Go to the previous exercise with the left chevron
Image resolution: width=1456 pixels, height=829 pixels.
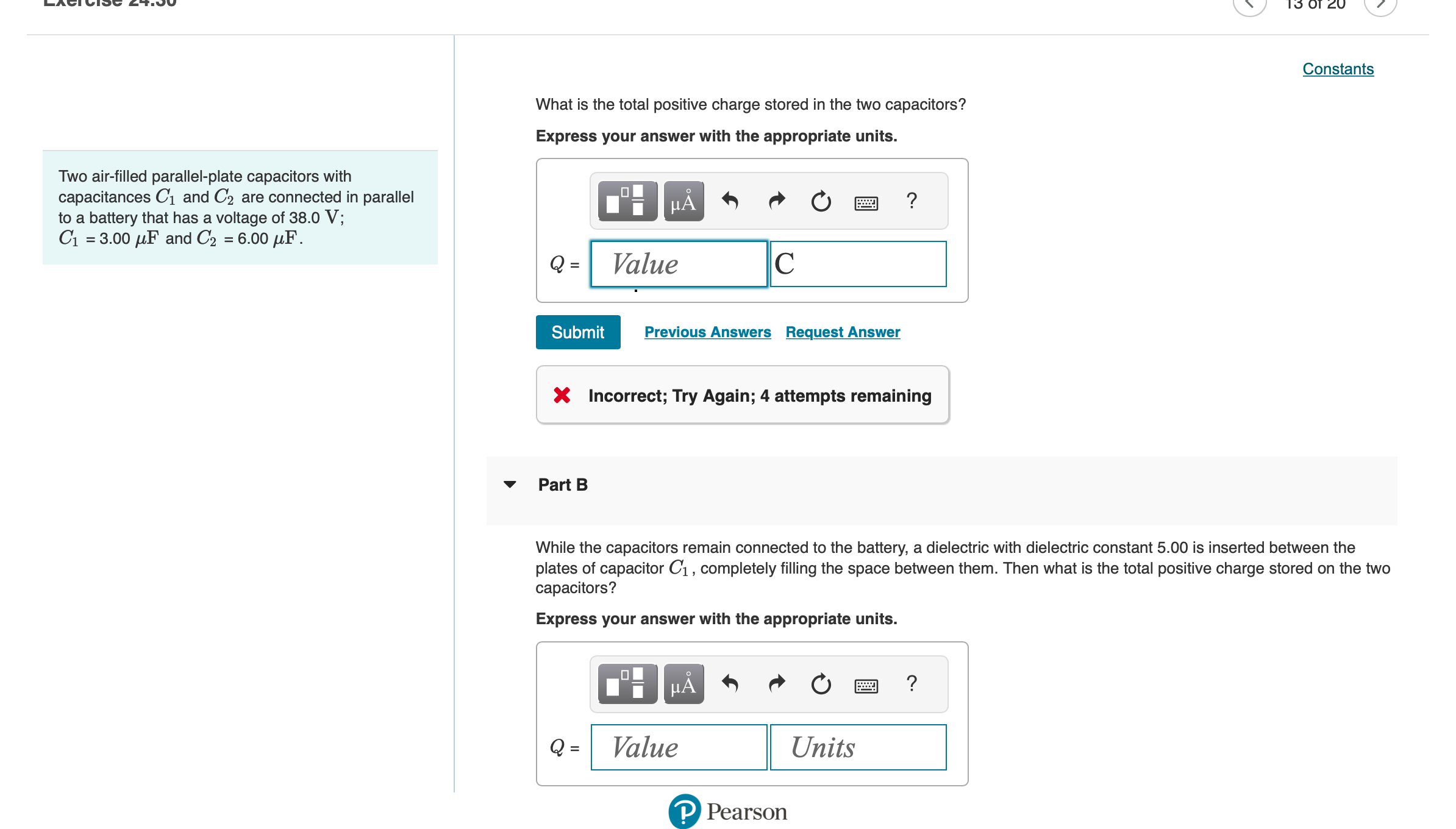click(1250, 5)
